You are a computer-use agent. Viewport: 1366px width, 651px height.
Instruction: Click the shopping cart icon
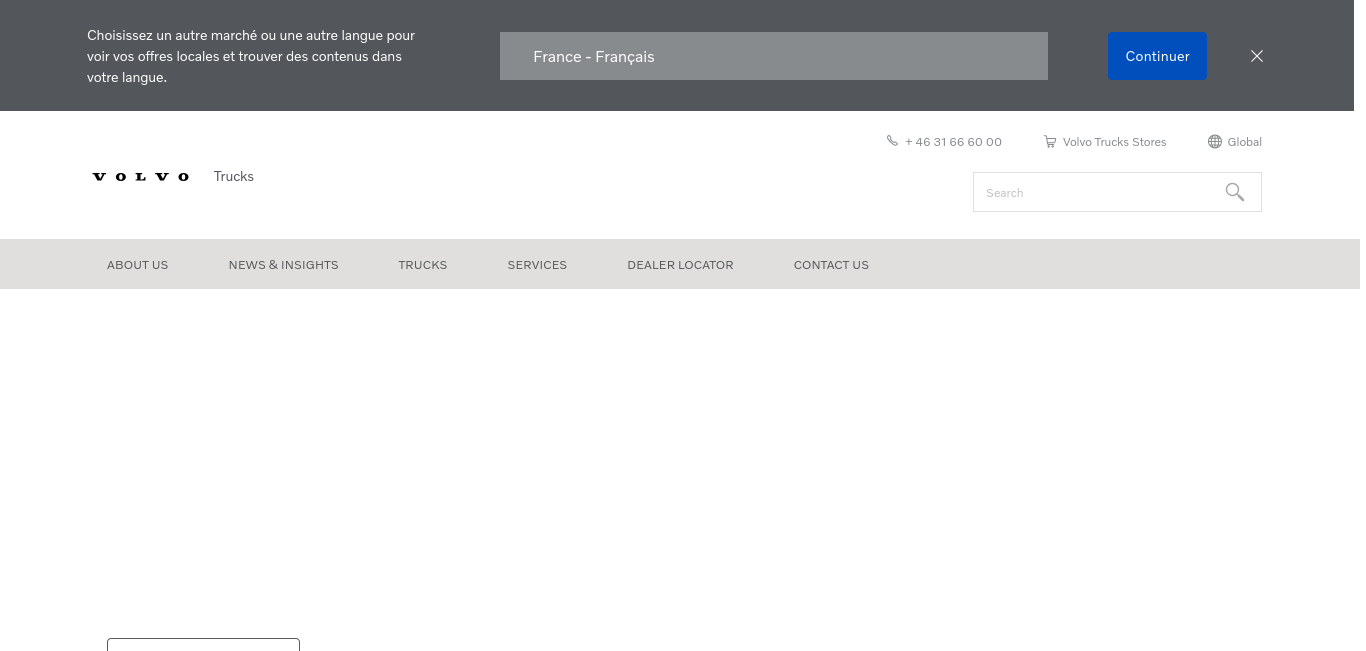tap(1050, 142)
